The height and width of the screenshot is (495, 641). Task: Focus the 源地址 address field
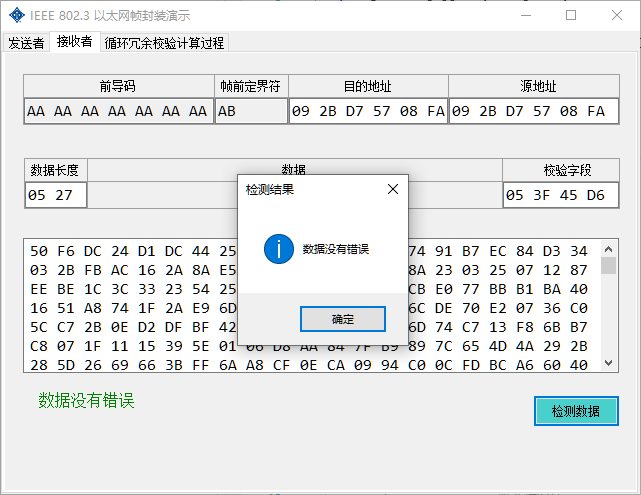tap(530, 111)
